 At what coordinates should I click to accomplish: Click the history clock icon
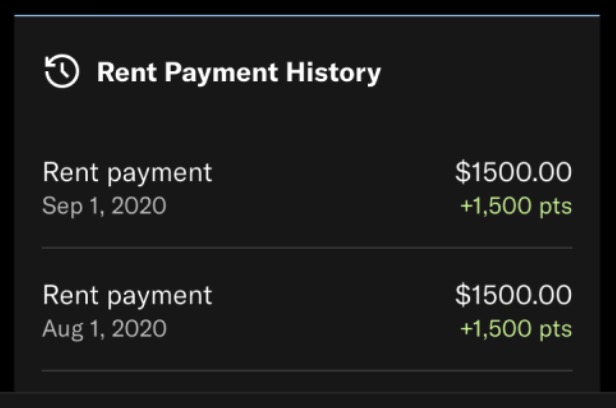(x=62, y=72)
